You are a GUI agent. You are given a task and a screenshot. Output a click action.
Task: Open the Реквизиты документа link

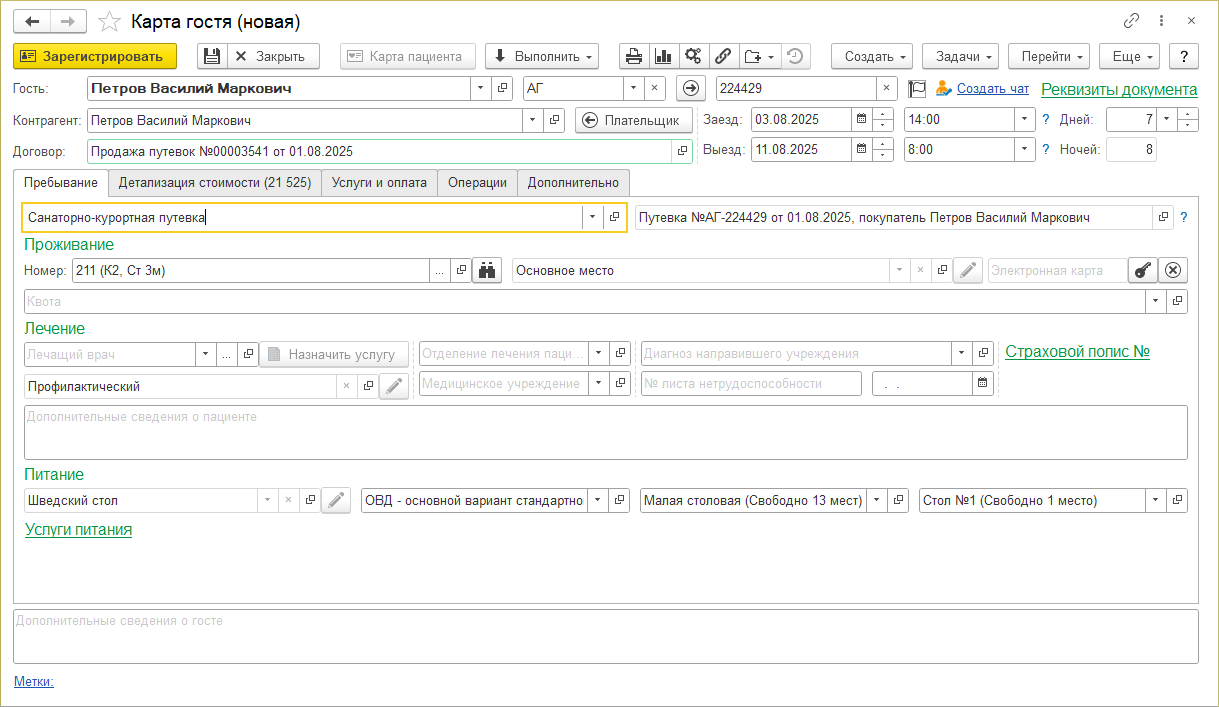tap(1119, 89)
